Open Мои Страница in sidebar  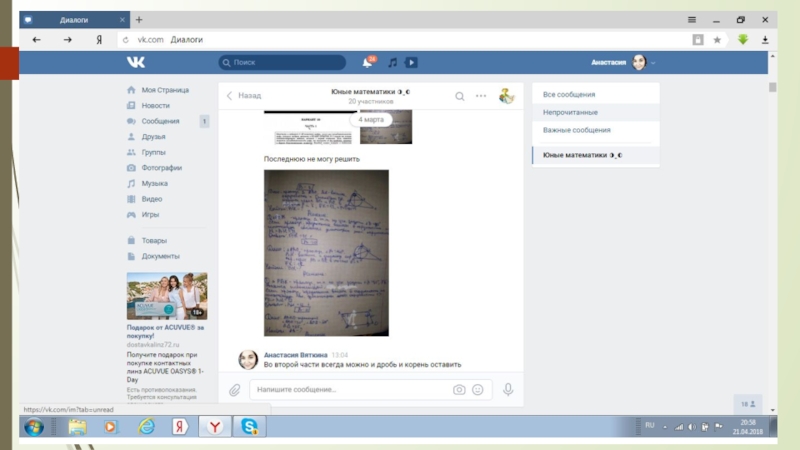(164, 90)
